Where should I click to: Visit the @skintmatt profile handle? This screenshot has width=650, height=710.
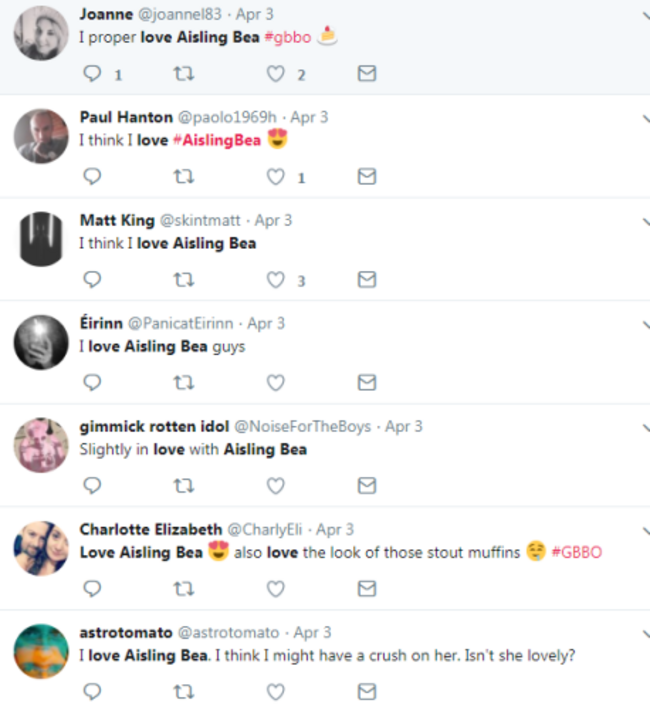[x=200, y=221]
